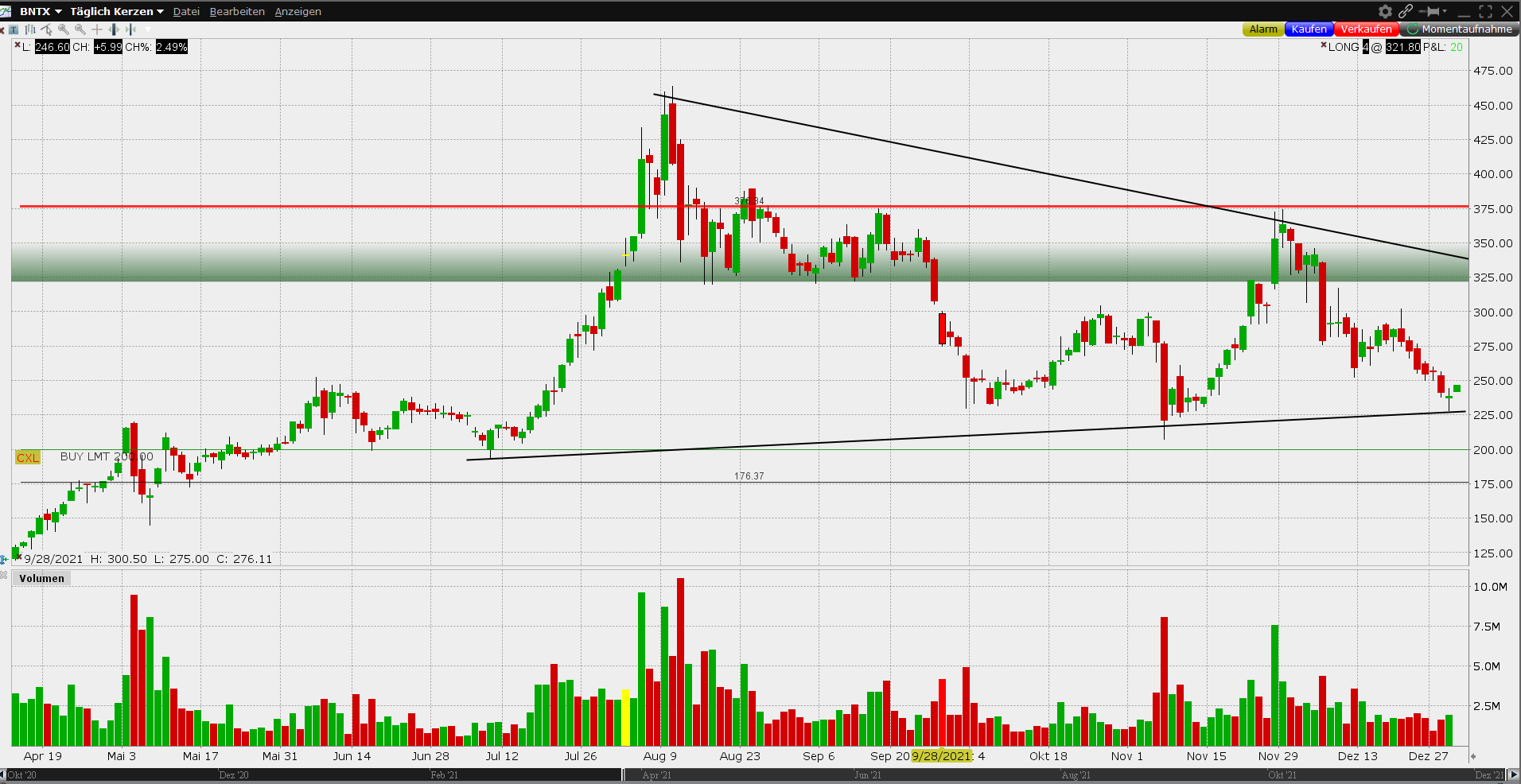Click the bar chart type icon

point(30,29)
